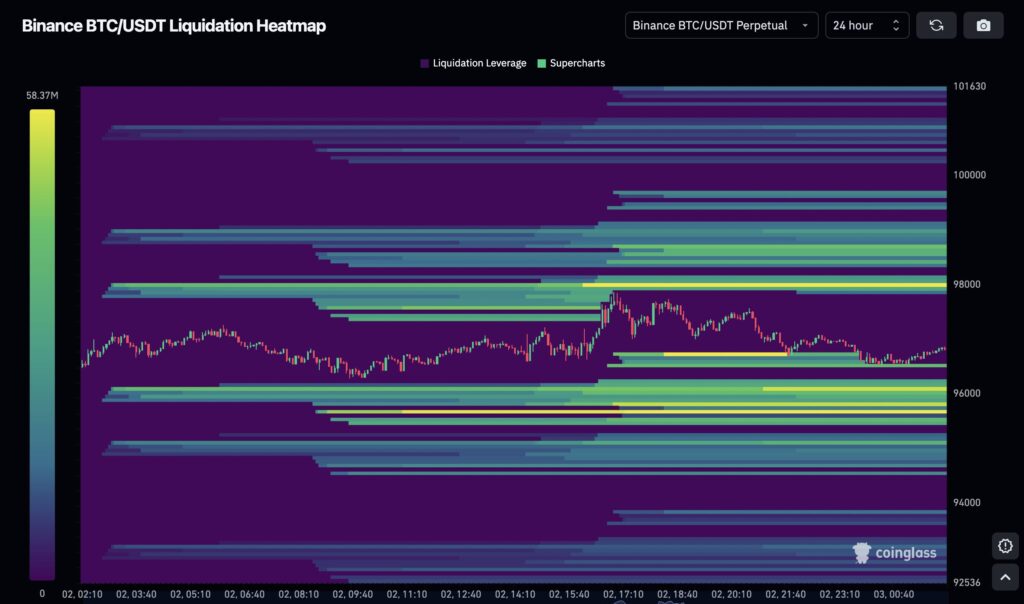This screenshot has width=1024, height=604.
Task: Click the 02, 03:40 time axis label
Action: [136, 594]
